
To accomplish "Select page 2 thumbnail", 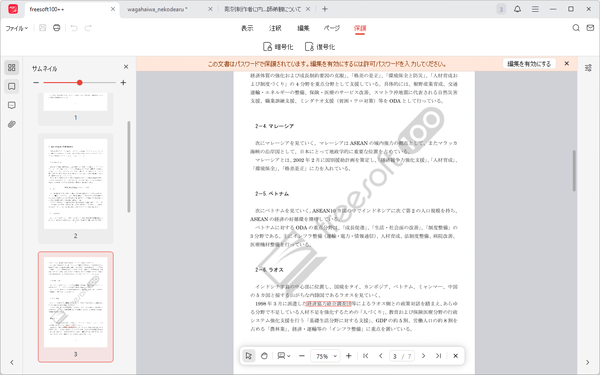I will (75, 189).
